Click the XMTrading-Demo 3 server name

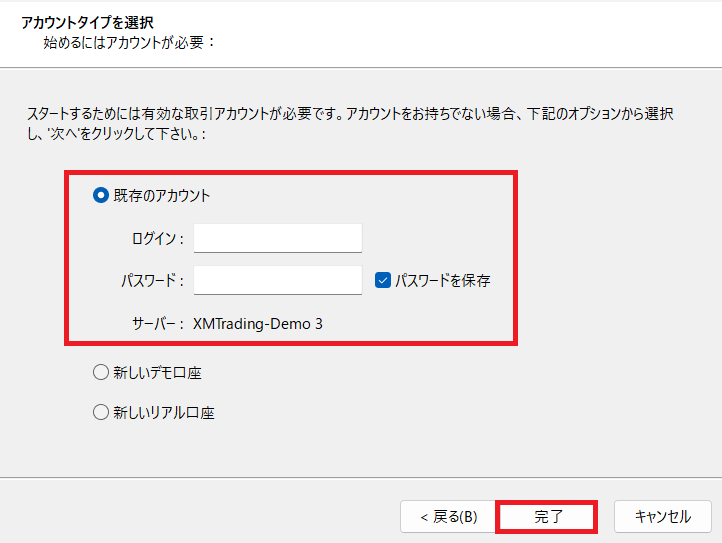point(258,323)
